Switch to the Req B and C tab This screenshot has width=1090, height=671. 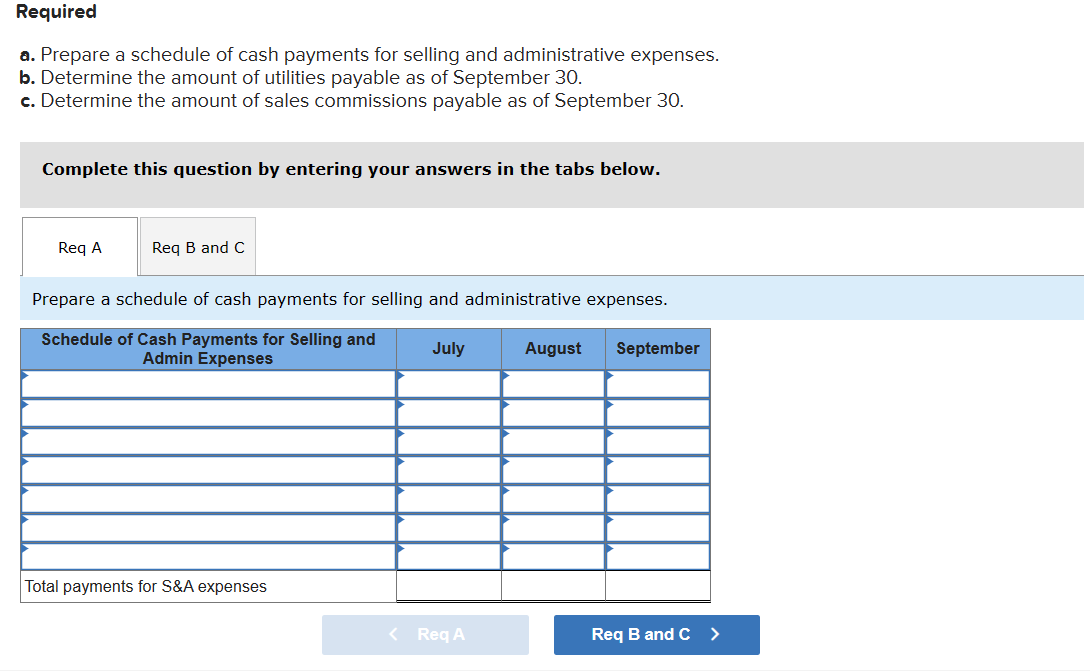197,246
